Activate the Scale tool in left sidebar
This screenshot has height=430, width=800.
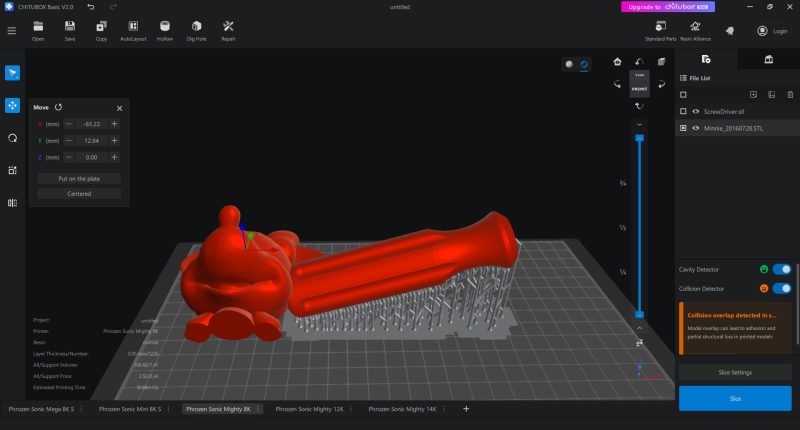(x=12, y=170)
